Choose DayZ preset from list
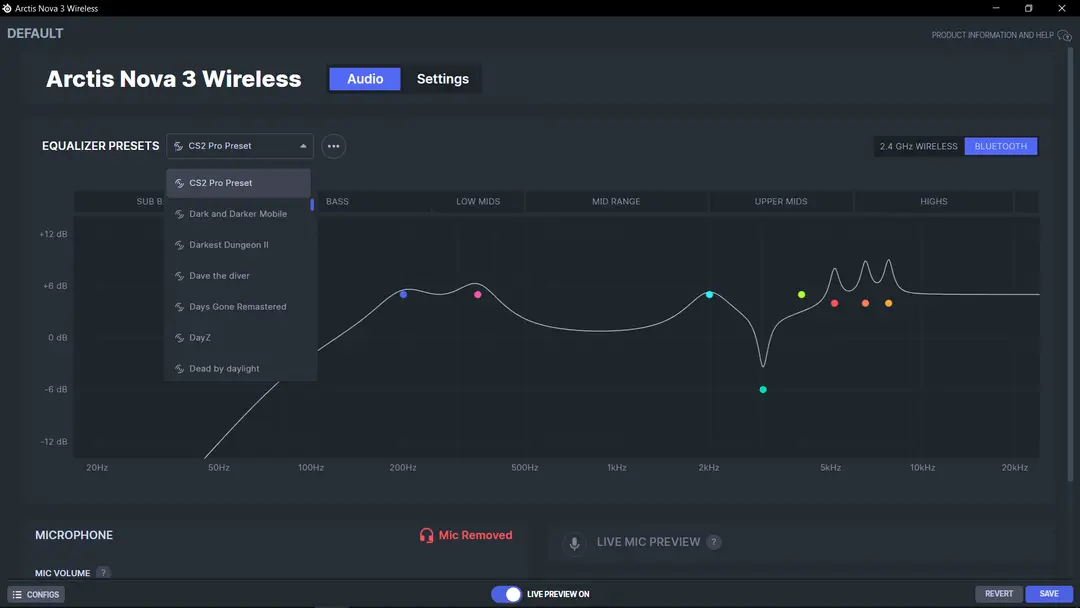The width and height of the screenshot is (1080, 608). (238, 338)
